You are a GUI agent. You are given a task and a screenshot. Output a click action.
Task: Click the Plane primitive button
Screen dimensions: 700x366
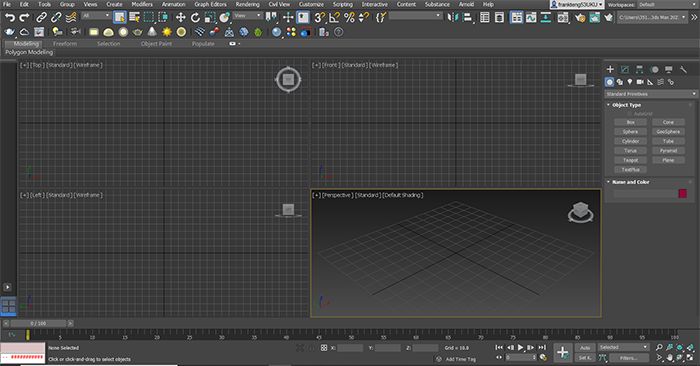pos(668,160)
